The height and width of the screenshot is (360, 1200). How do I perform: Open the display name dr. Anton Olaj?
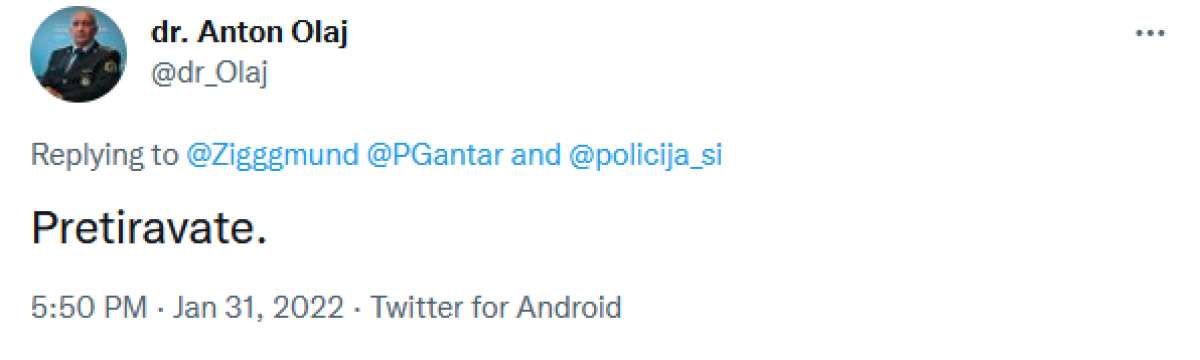click(250, 32)
